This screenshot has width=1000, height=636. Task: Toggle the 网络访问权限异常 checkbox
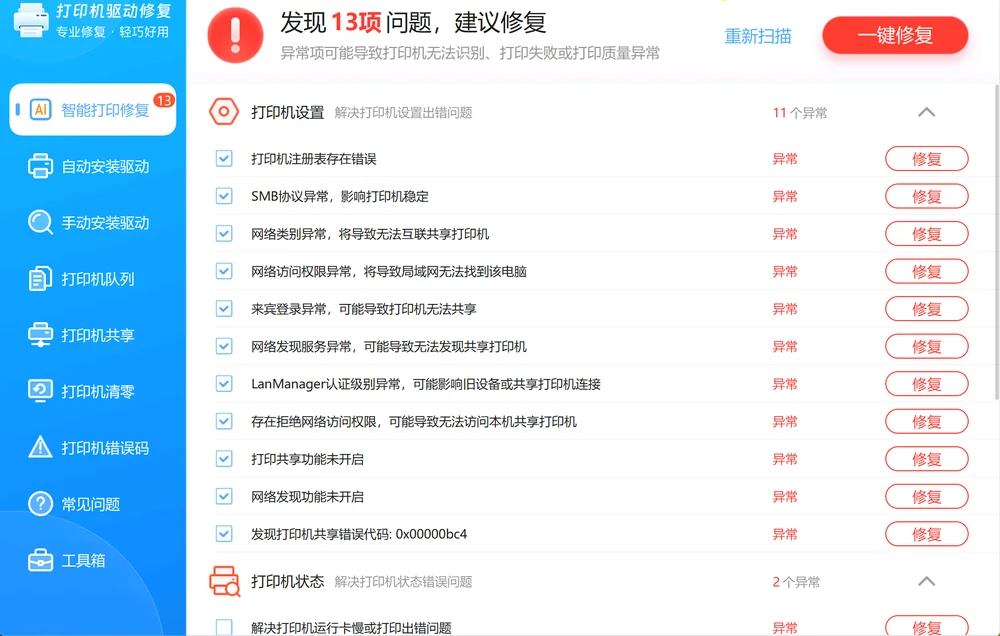pos(224,271)
